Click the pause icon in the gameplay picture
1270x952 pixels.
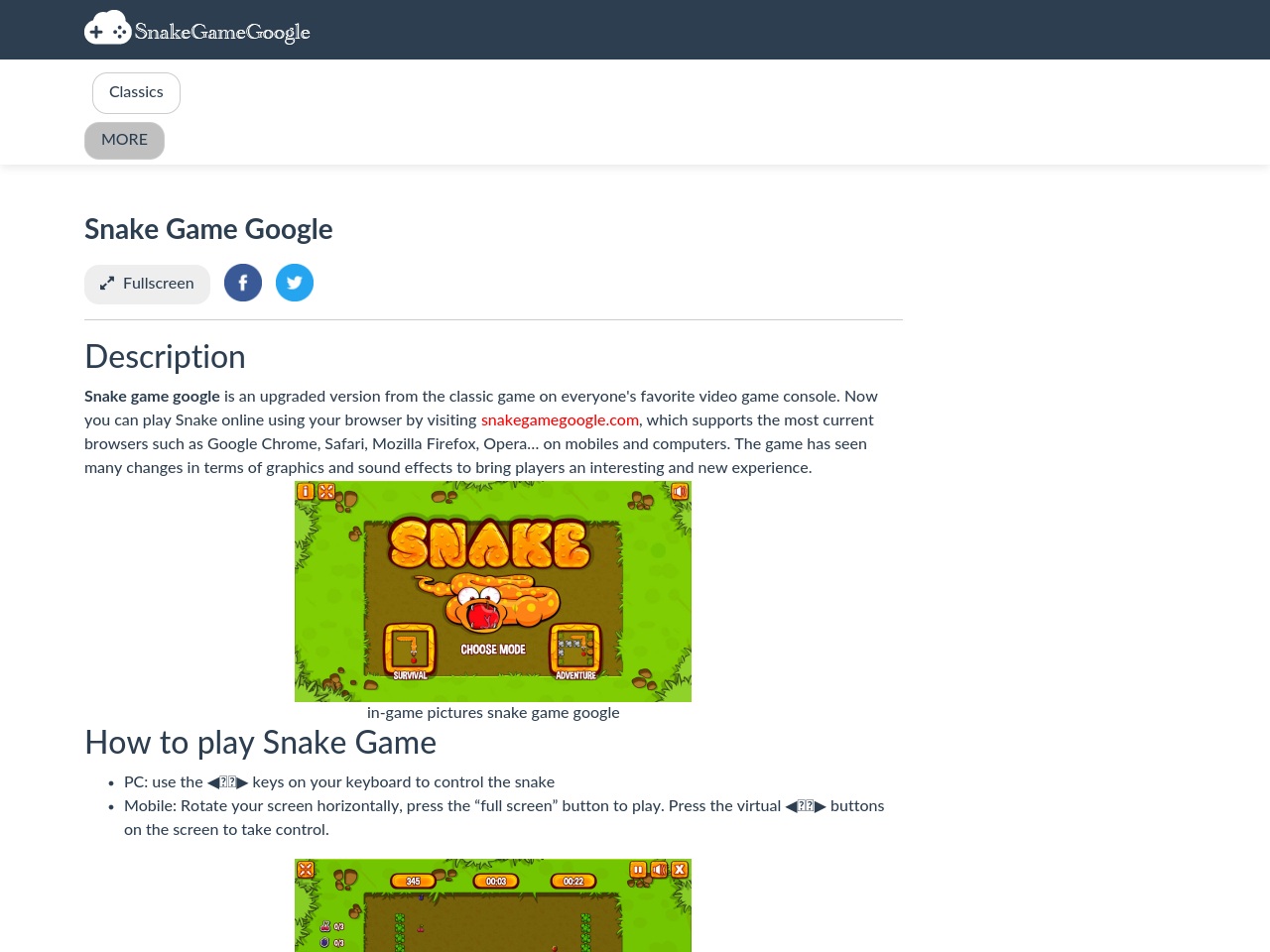tap(638, 870)
